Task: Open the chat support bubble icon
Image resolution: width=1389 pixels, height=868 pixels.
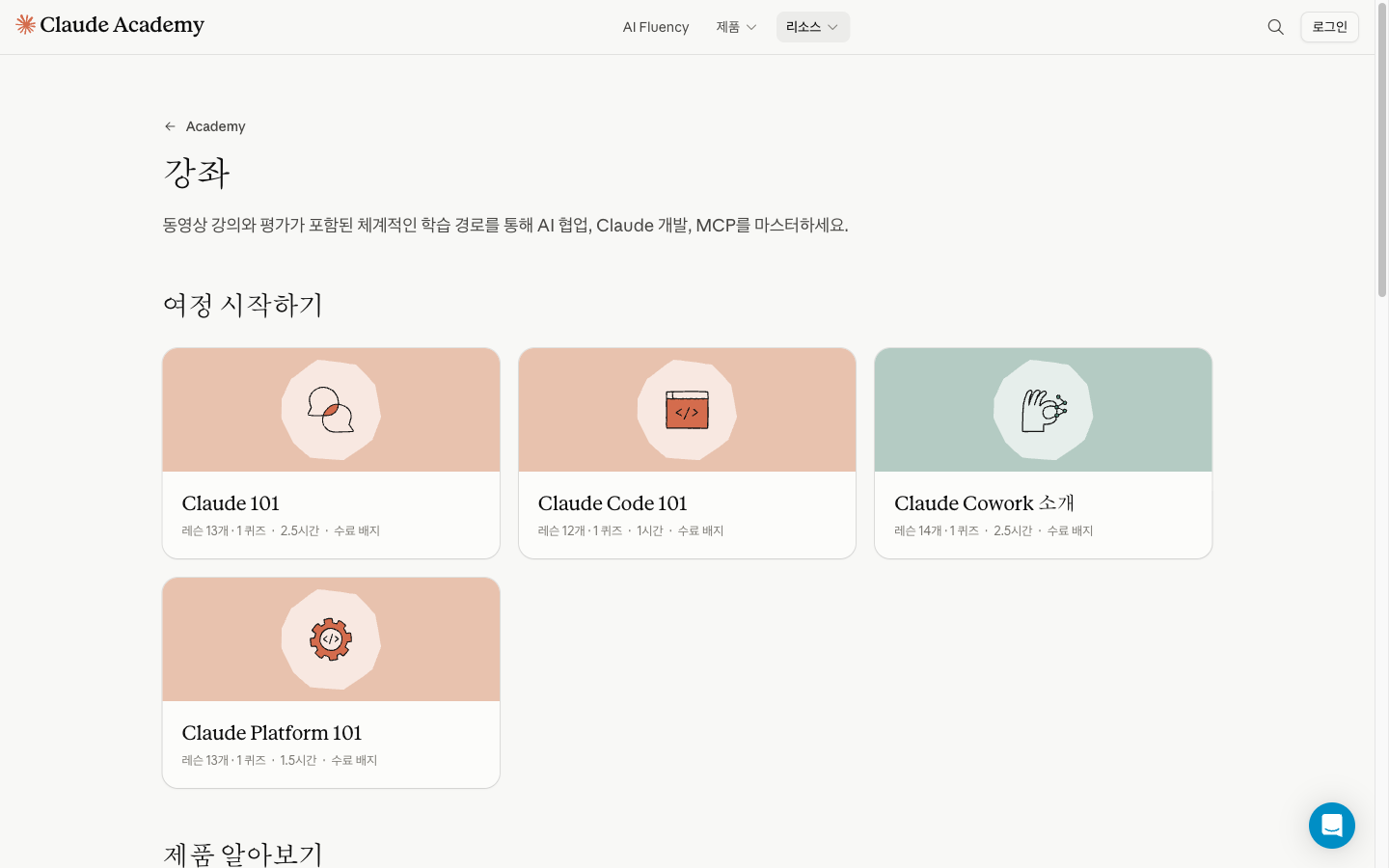Action: (1332, 826)
